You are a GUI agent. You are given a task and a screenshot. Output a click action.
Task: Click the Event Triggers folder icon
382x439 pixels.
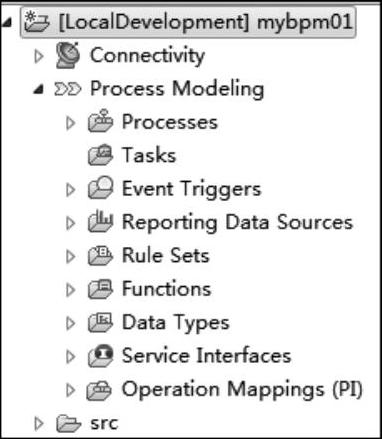point(100,188)
